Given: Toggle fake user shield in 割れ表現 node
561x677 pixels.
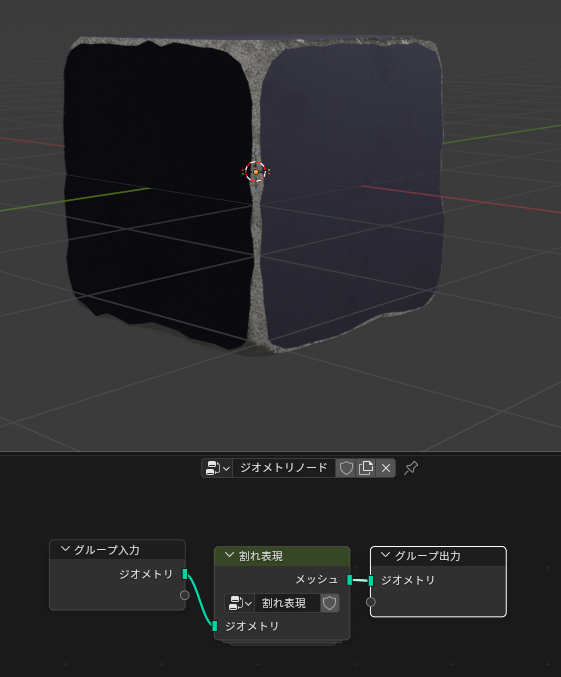Looking at the screenshot, I should [x=330, y=603].
